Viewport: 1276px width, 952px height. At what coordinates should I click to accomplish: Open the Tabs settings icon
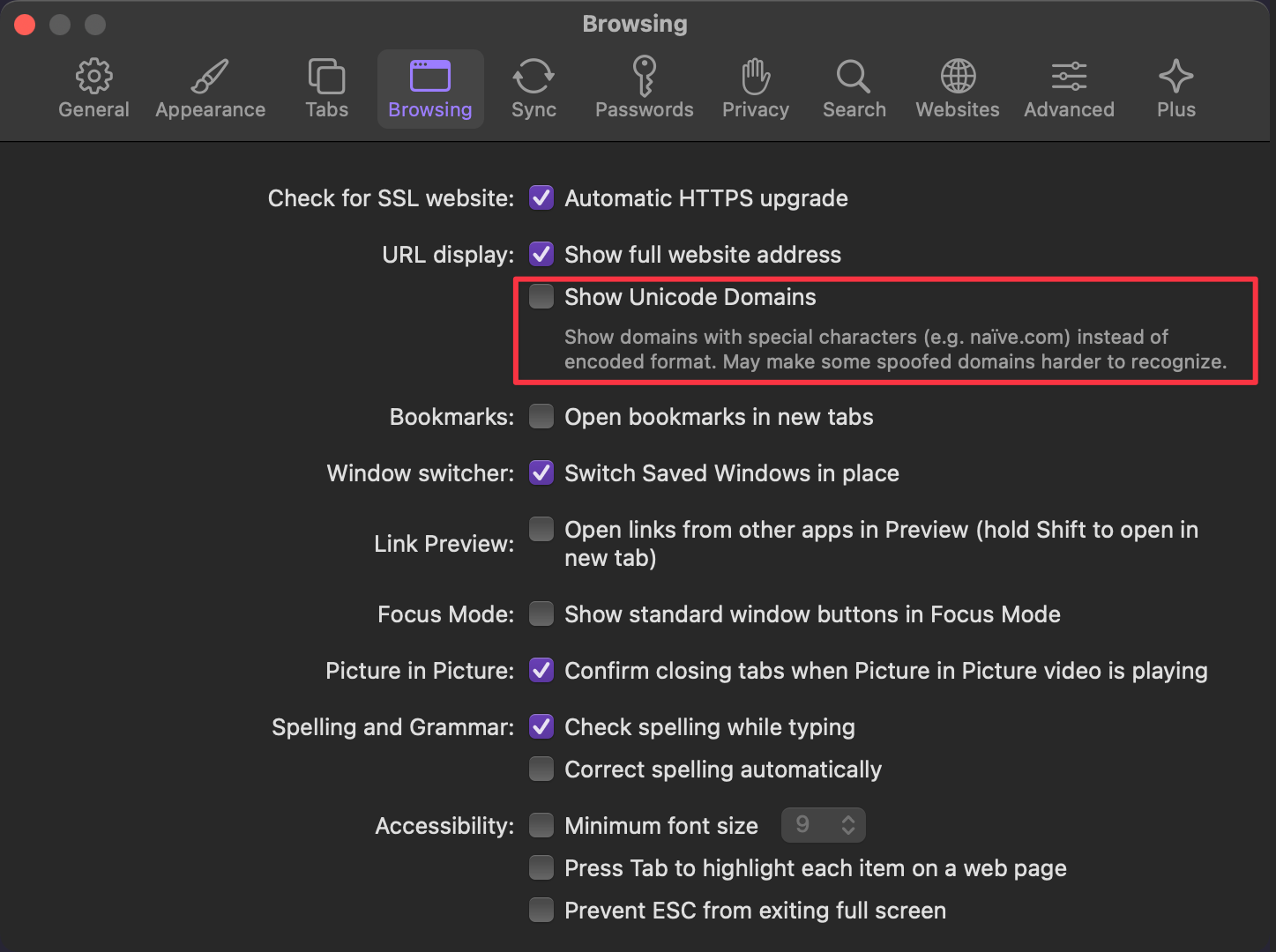tap(326, 78)
